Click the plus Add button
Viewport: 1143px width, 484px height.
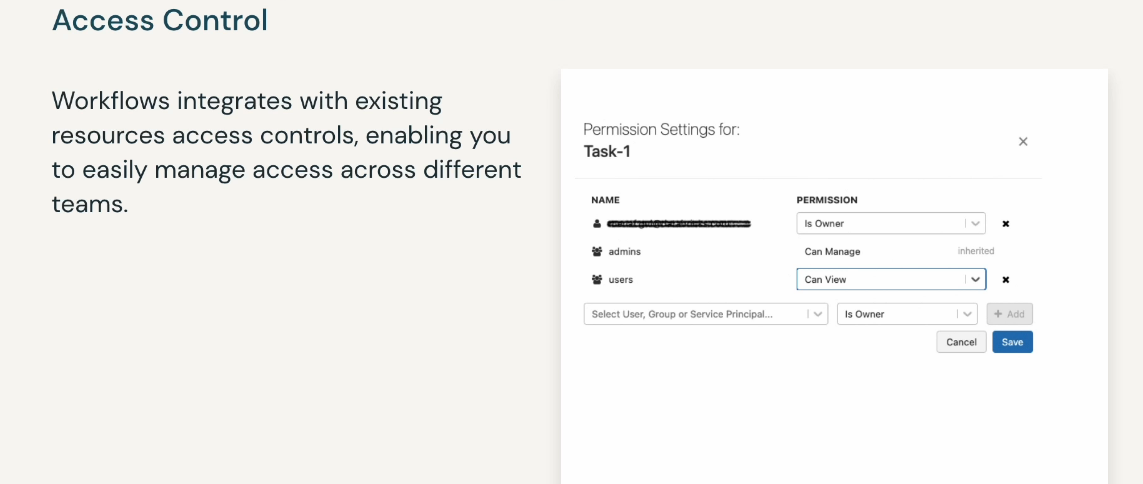[x=1010, y=314]
